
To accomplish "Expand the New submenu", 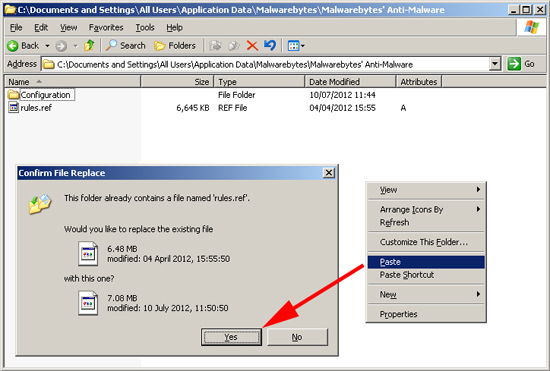I will pyautogui.click(x=478, y=294).
